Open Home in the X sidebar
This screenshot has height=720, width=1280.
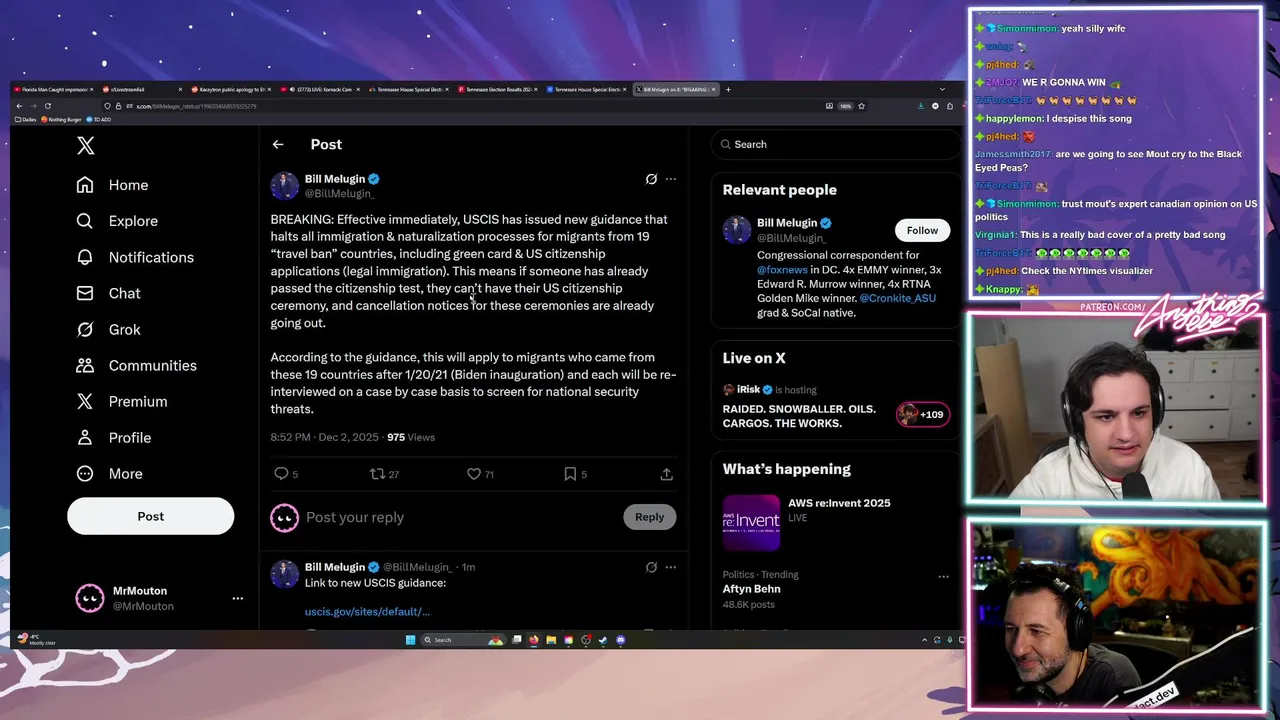(113, 185)
